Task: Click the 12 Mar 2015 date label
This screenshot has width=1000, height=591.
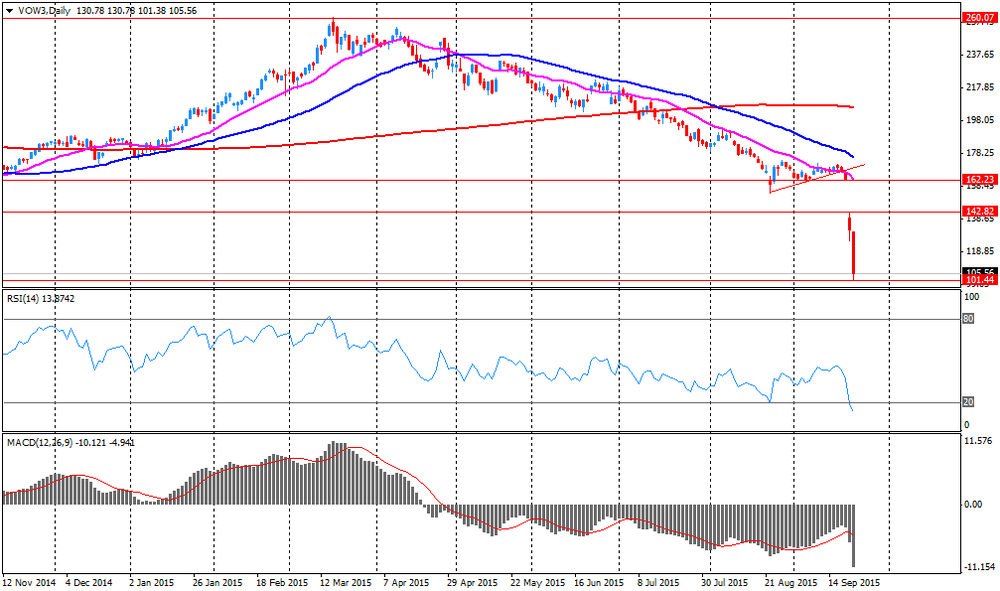Action: point(346,583)
